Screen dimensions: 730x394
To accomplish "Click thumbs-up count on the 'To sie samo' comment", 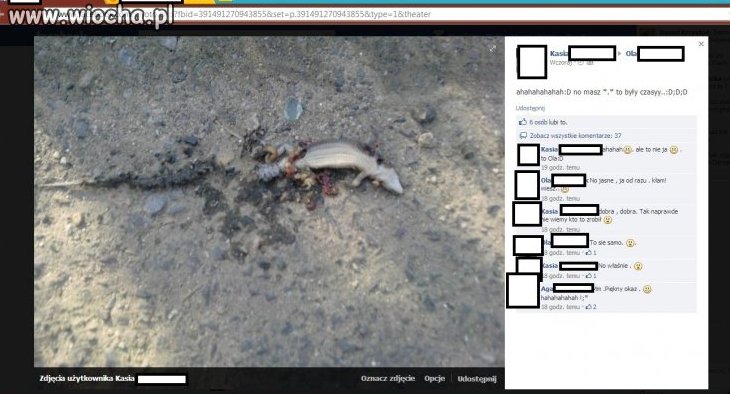I will (591, 252).
